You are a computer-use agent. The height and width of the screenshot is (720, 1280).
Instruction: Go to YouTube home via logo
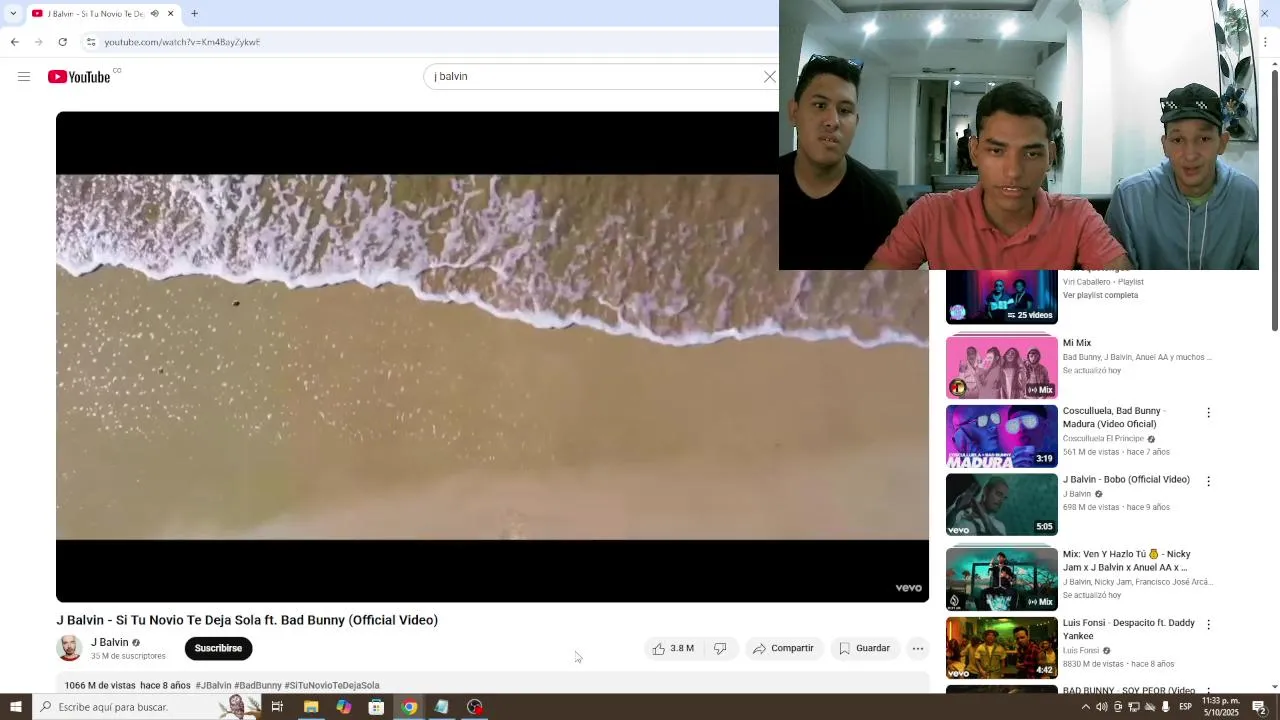pyautogui.click(x=79, y=77)
